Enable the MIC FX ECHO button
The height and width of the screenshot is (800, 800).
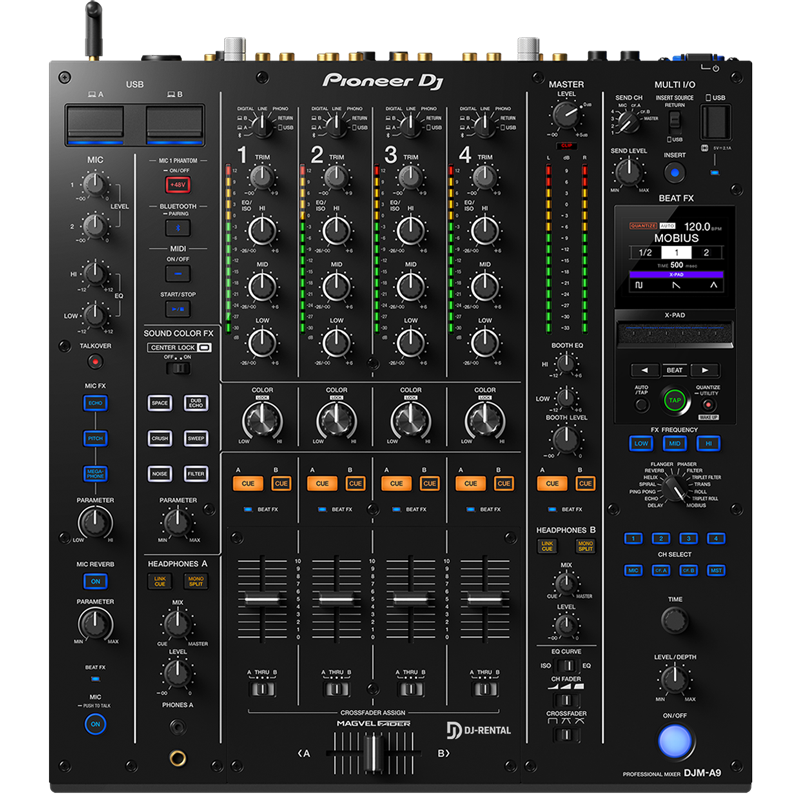(x=95, y=403)
